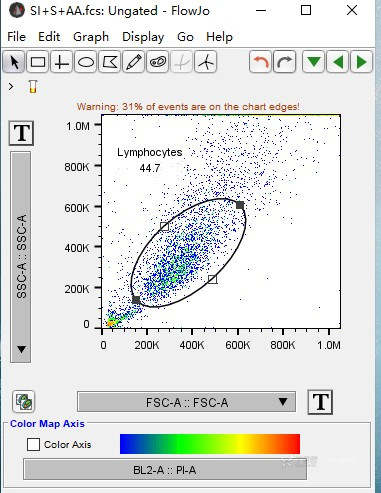Viewport: 381px width, 493px height.
Task: Open the Display menu
Action: [143, 37]
